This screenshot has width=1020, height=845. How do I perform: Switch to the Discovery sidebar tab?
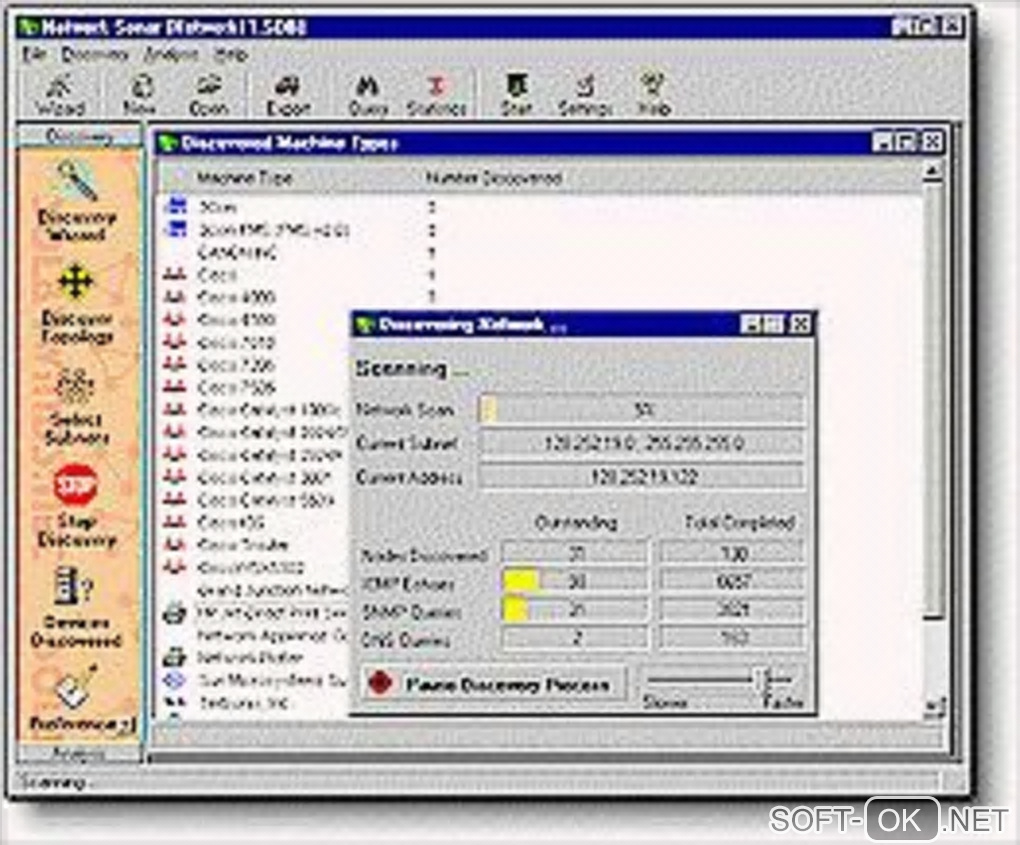click(79, 137)
